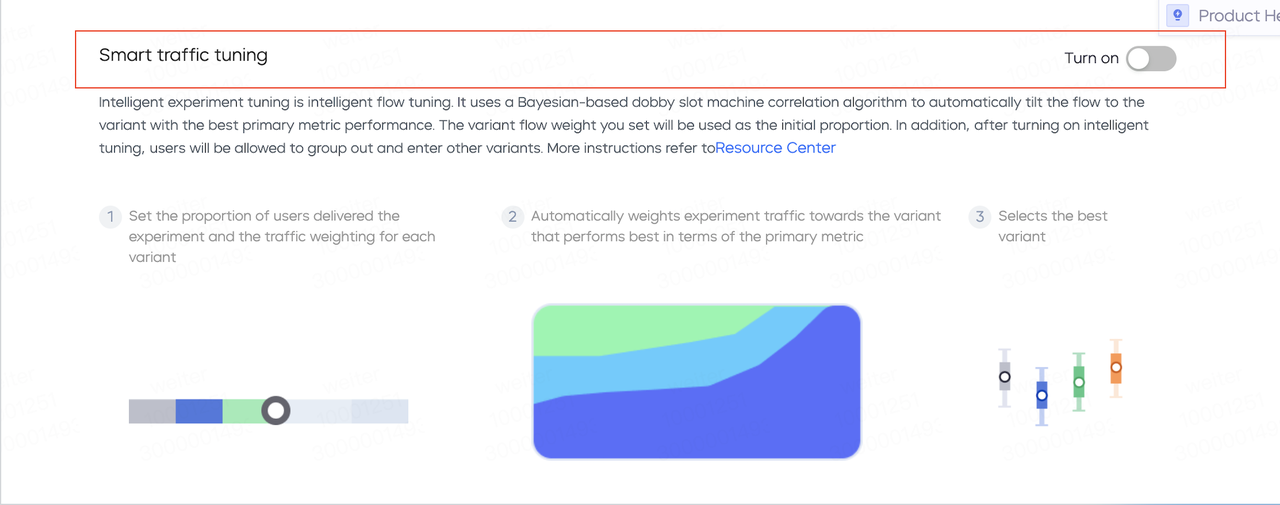Open the Product Help button label
The height and width of the screenshot is (505, 1280).
click(x=1239, y=15)
